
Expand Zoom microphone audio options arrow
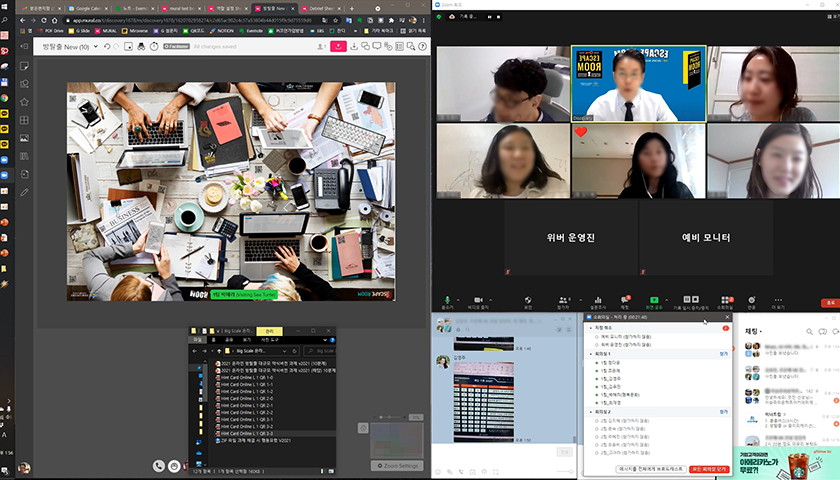pos(459,300)
